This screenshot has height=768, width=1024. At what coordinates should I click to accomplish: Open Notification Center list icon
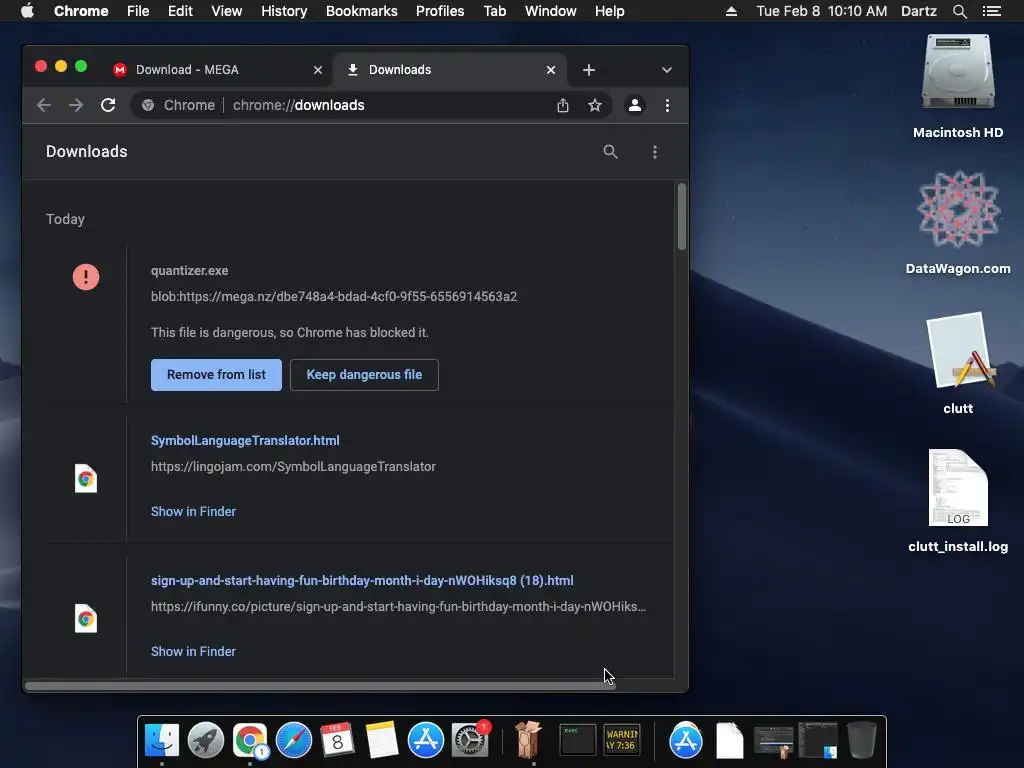991,11
